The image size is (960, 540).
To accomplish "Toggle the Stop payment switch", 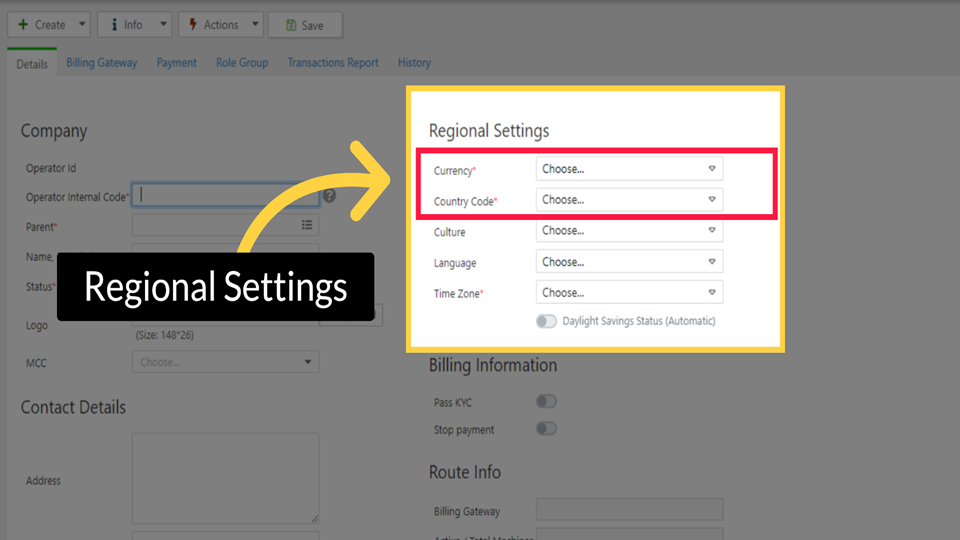I will click(546, 429).
